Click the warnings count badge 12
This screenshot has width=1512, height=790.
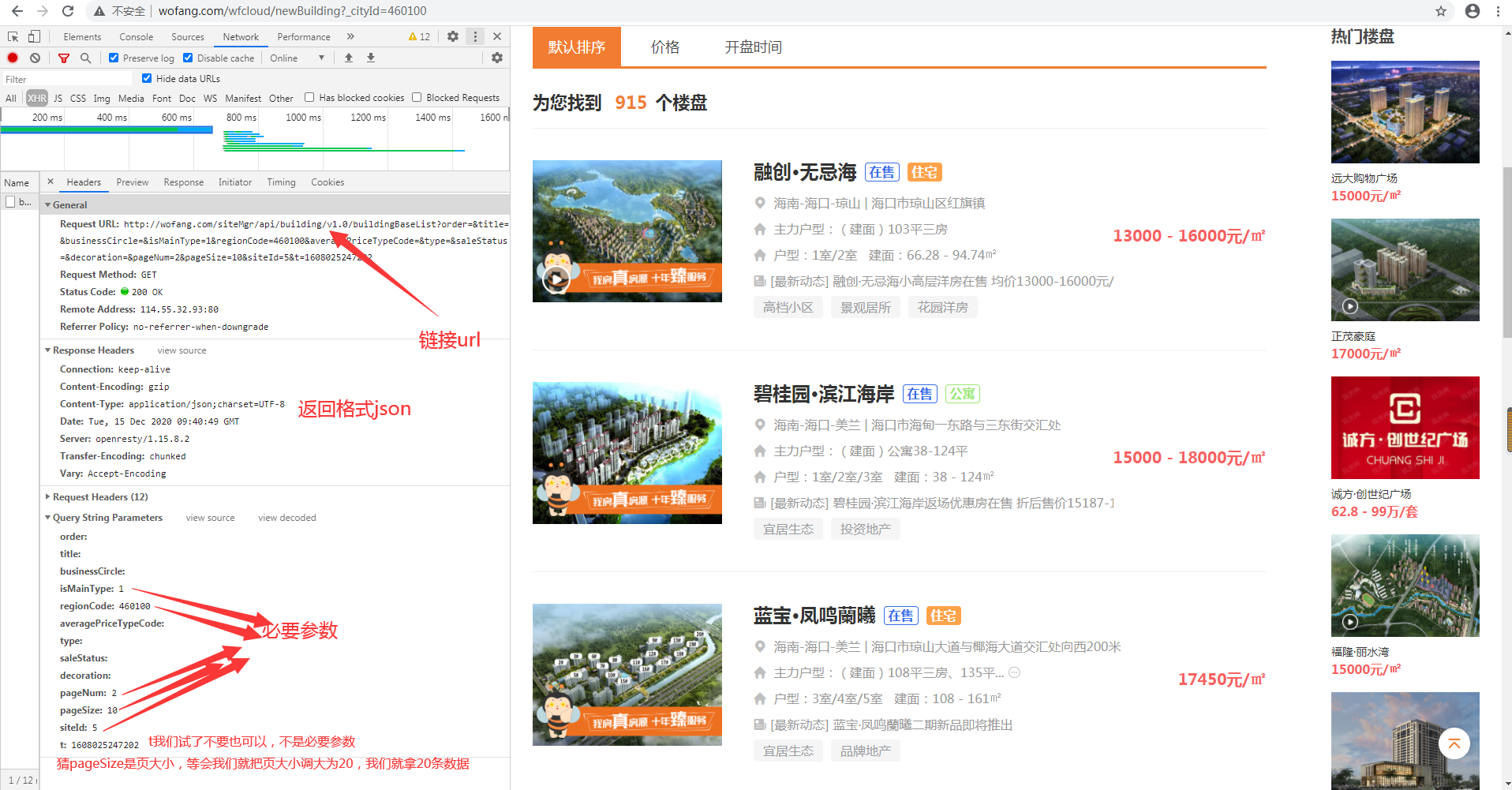click(419, 37)
